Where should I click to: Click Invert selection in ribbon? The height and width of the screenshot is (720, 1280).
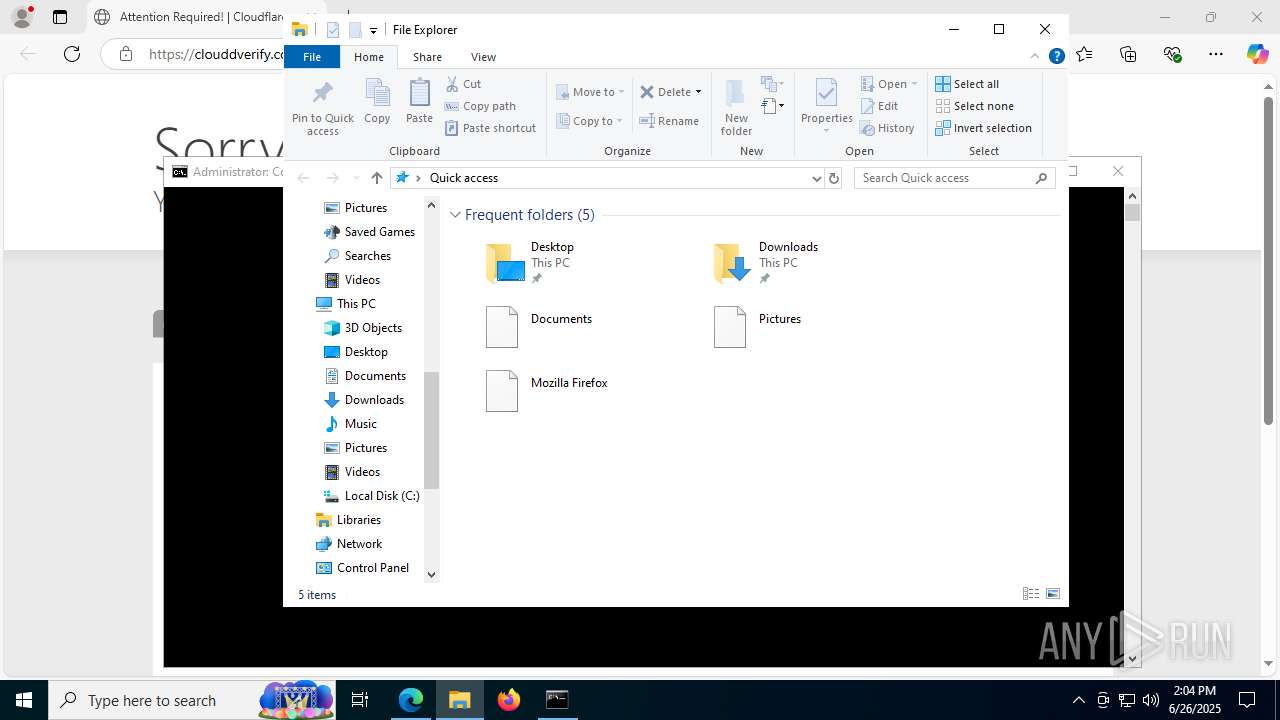tap(983, 128)
